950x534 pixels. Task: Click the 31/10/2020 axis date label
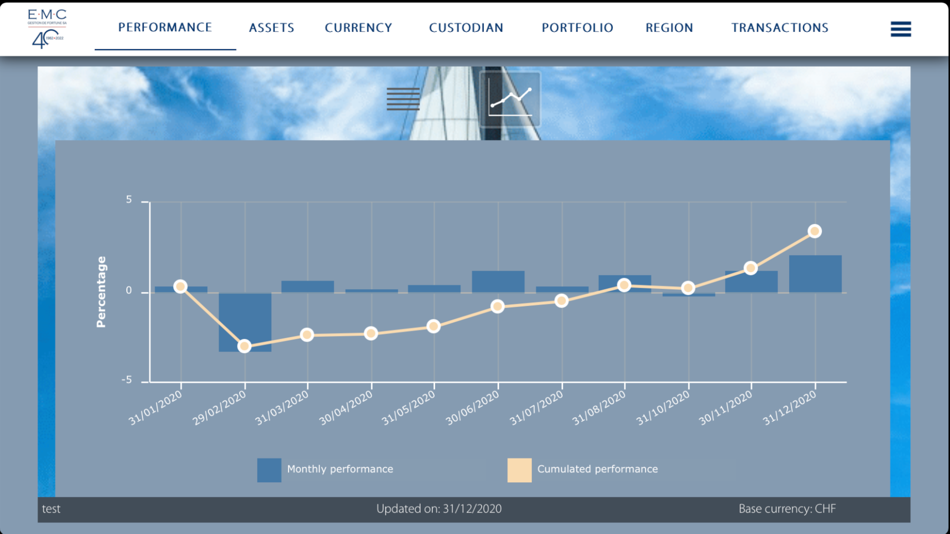coord(663,407)
